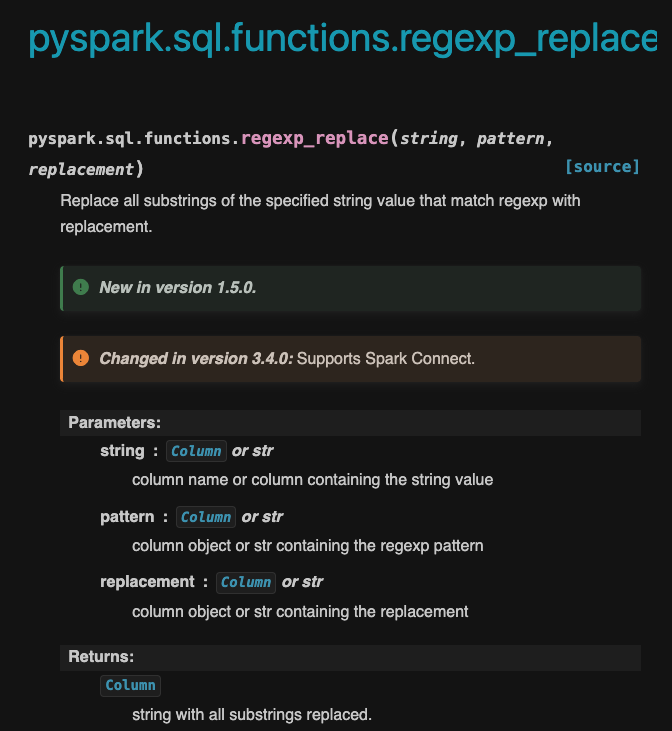672x731 pixels.
Task: Click the Parameters section heading
Action: click(114, 423)
